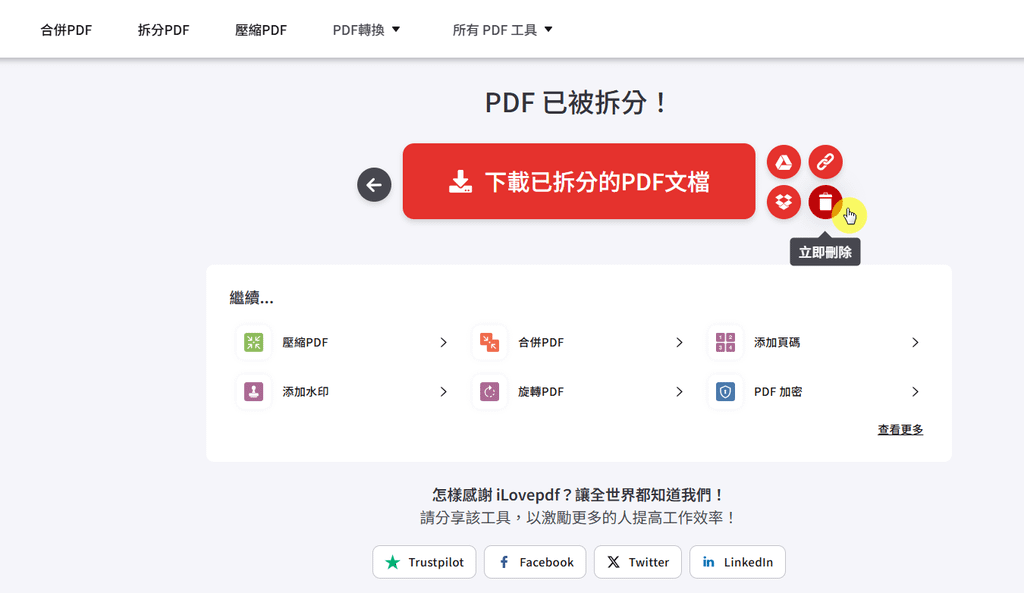The width and height of the screenshot is (1024, 593).
Task: Share on Trustpilot button
Action: [424, 562]
